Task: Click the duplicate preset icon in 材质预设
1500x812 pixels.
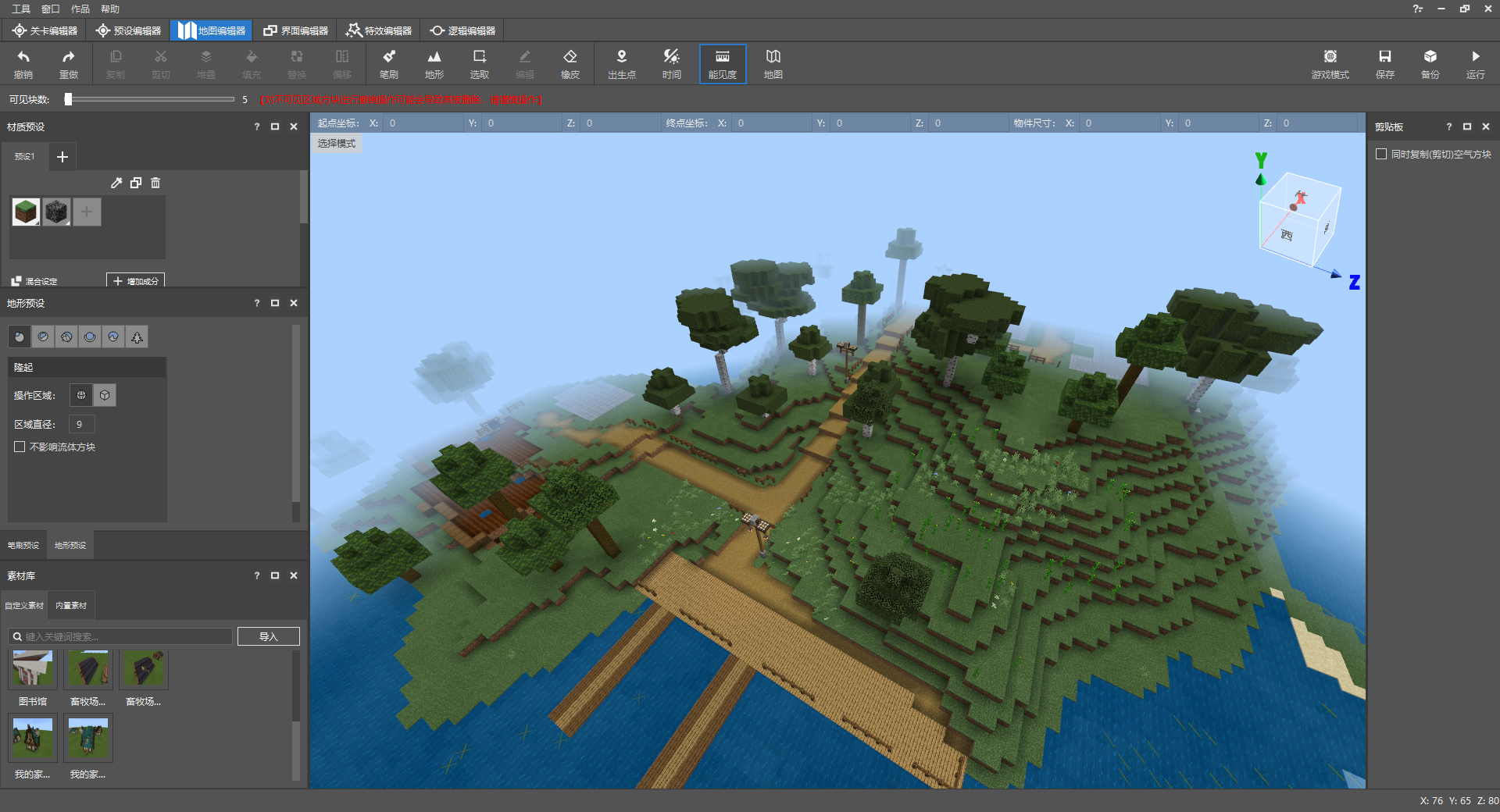Action: click(x=136, y=183)
